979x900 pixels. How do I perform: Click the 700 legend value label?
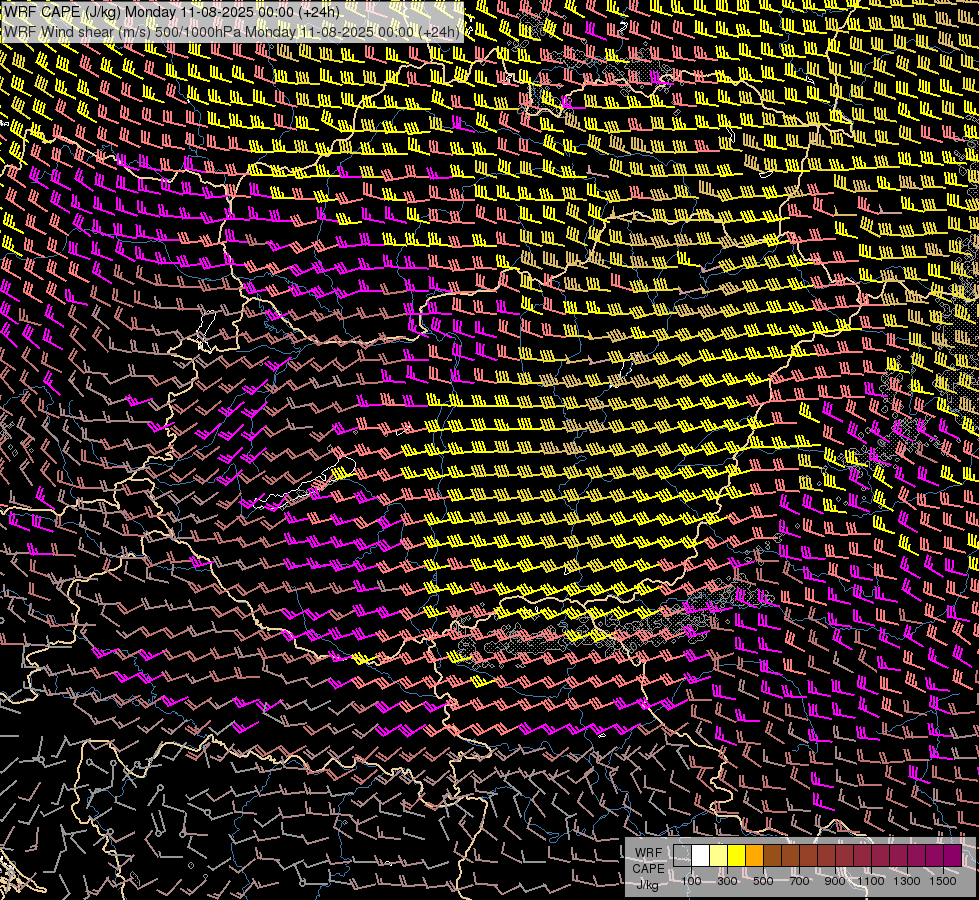[x=799, y=881]
